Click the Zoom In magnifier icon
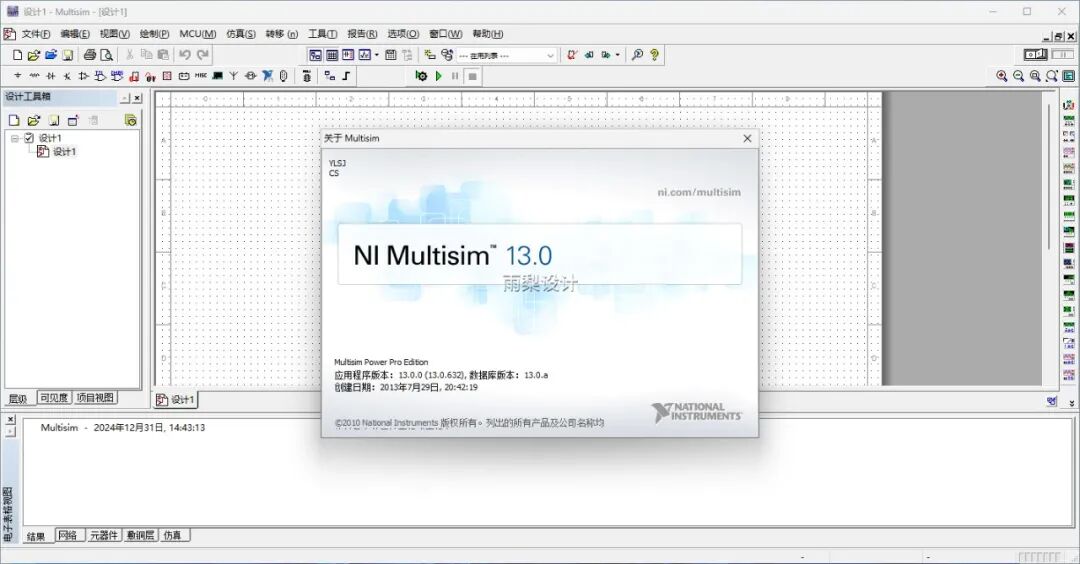1080x564 pixels. 1001,76
